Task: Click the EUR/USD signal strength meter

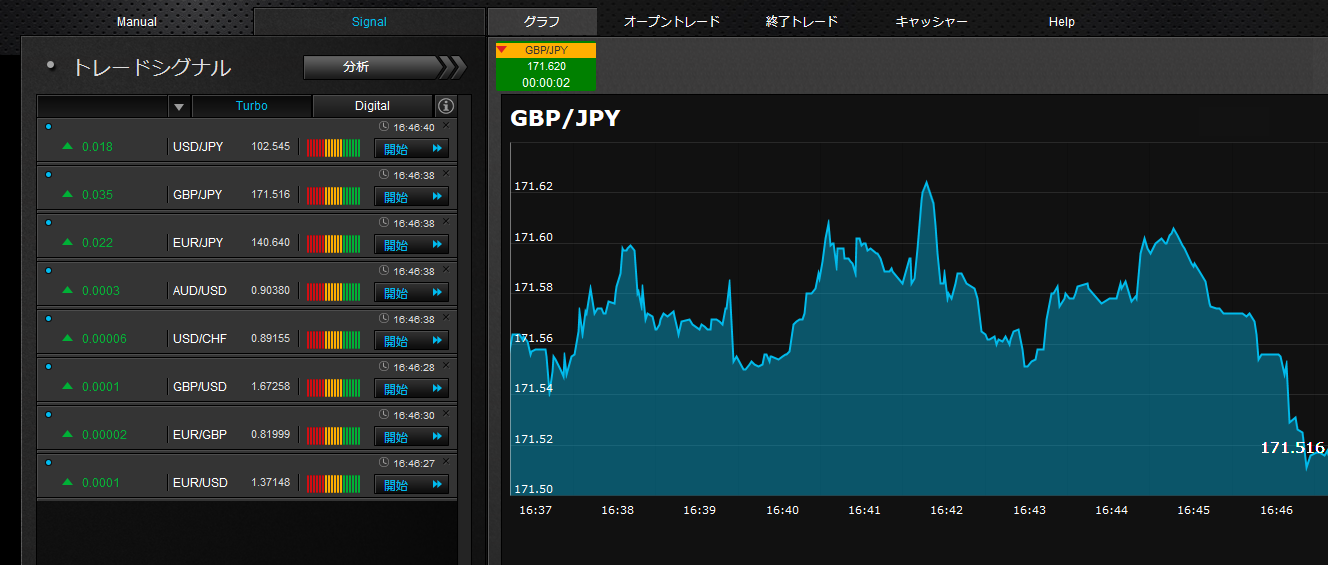Action: tap(333, 484)
